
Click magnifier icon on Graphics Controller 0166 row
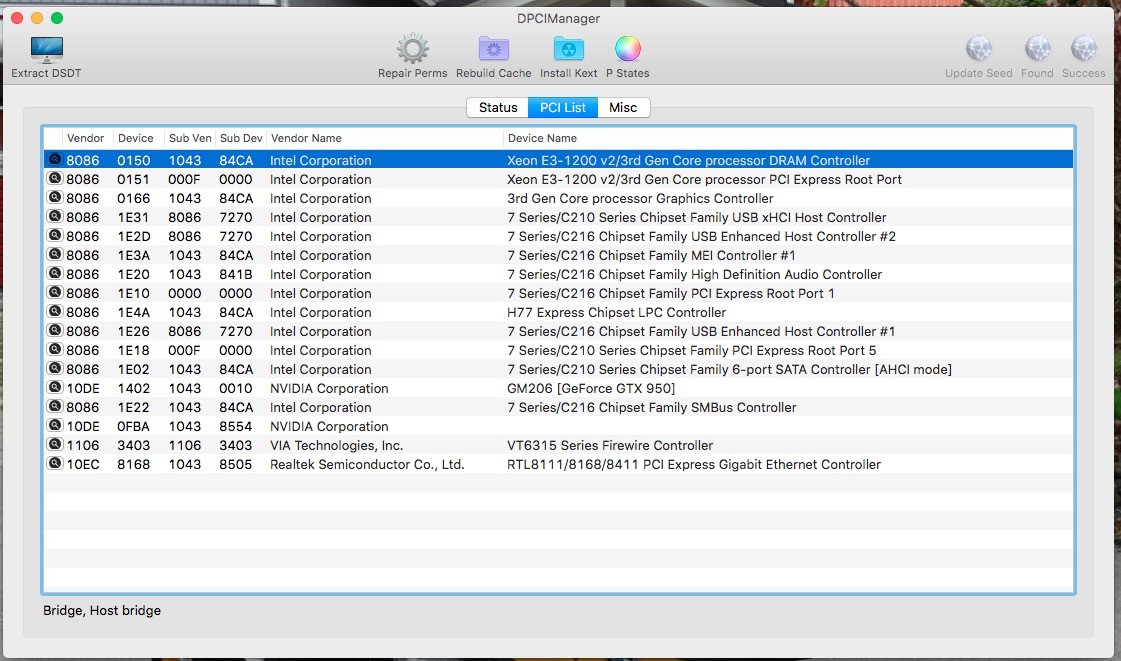54,197
